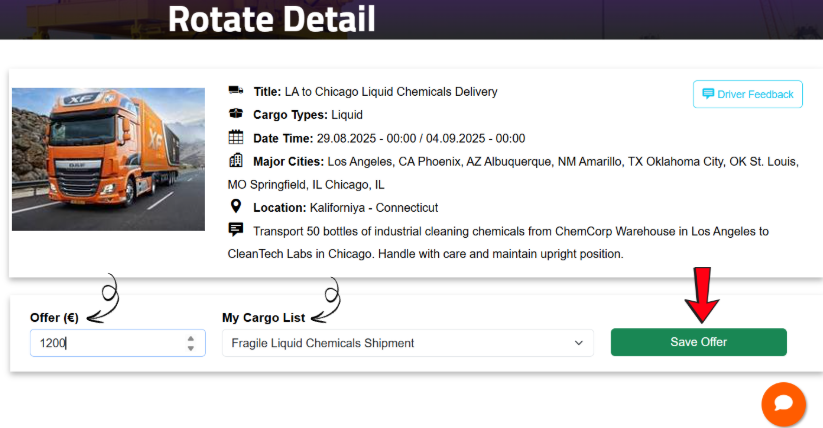Increase the offer with the up arrow

[x=190, y=338]
